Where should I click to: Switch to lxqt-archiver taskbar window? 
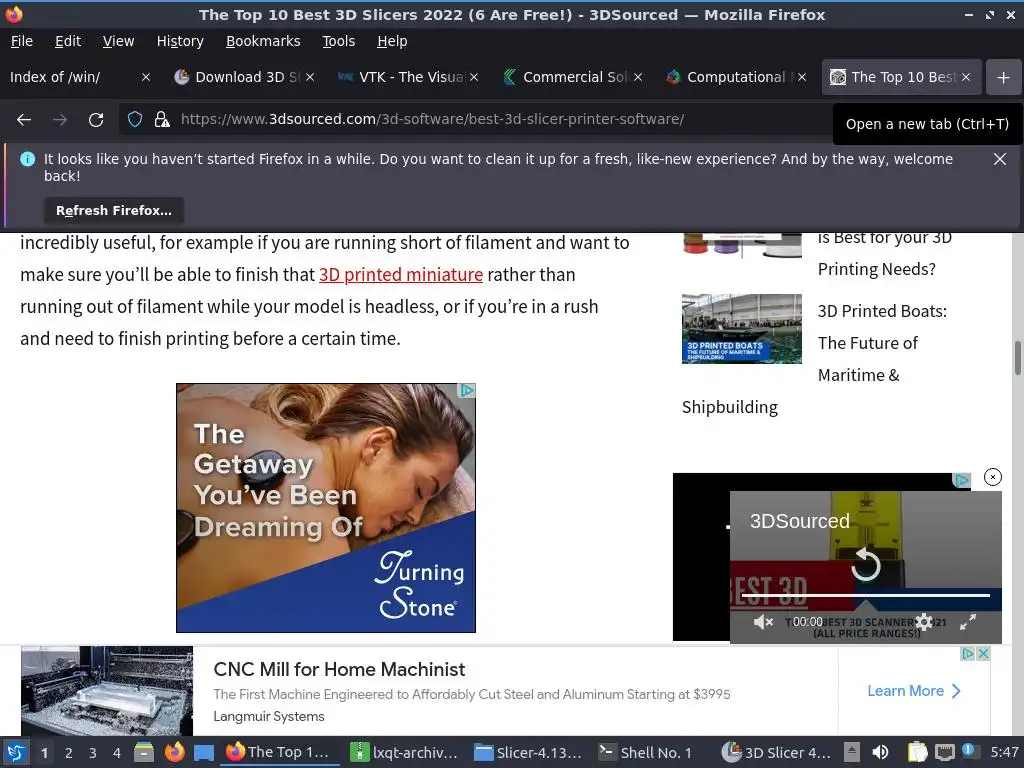pos(404,752)
